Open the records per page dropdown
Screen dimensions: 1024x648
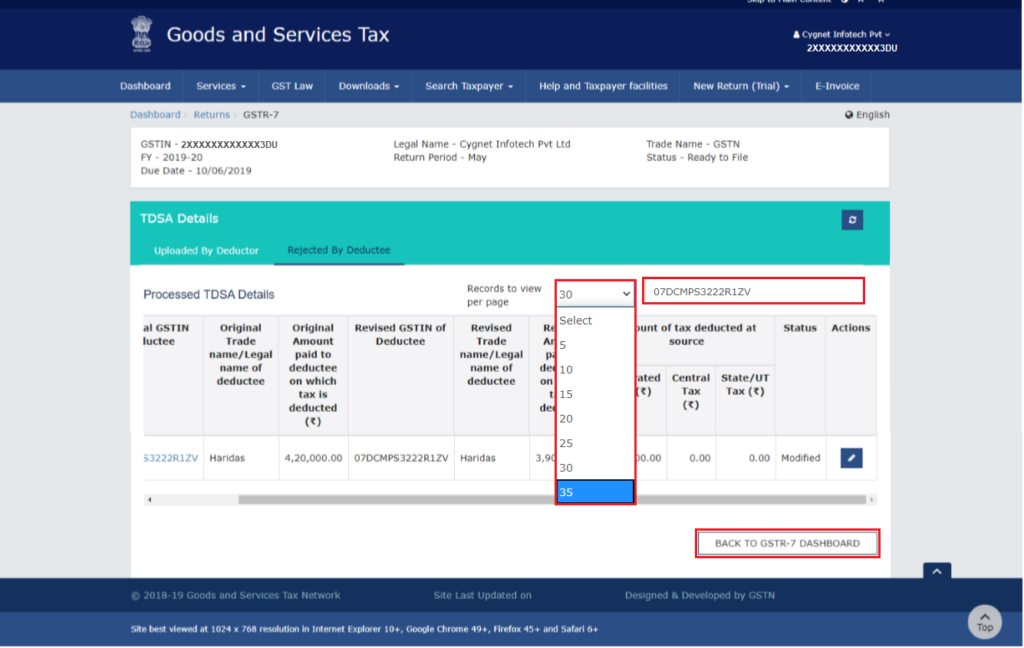pyautogui.click(x=594, y=293)
